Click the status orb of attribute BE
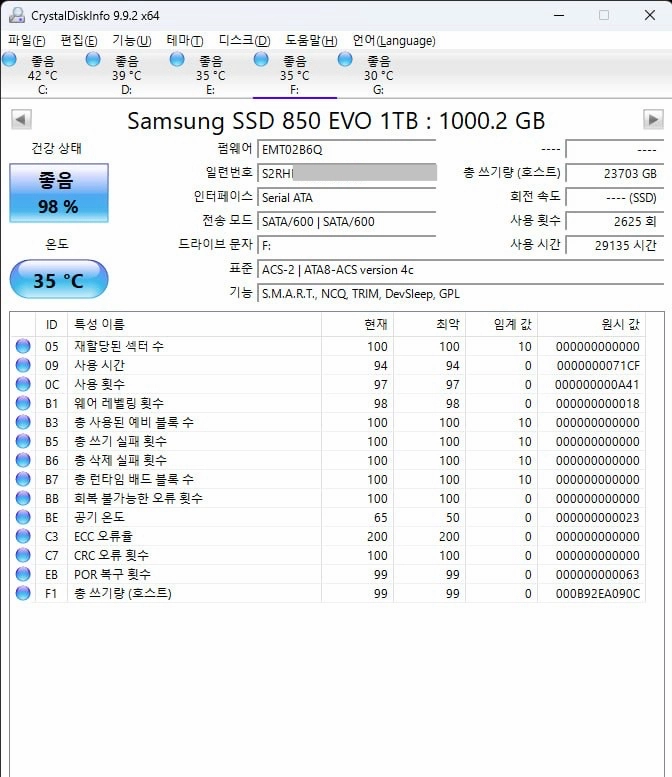 tap(23, 517)
